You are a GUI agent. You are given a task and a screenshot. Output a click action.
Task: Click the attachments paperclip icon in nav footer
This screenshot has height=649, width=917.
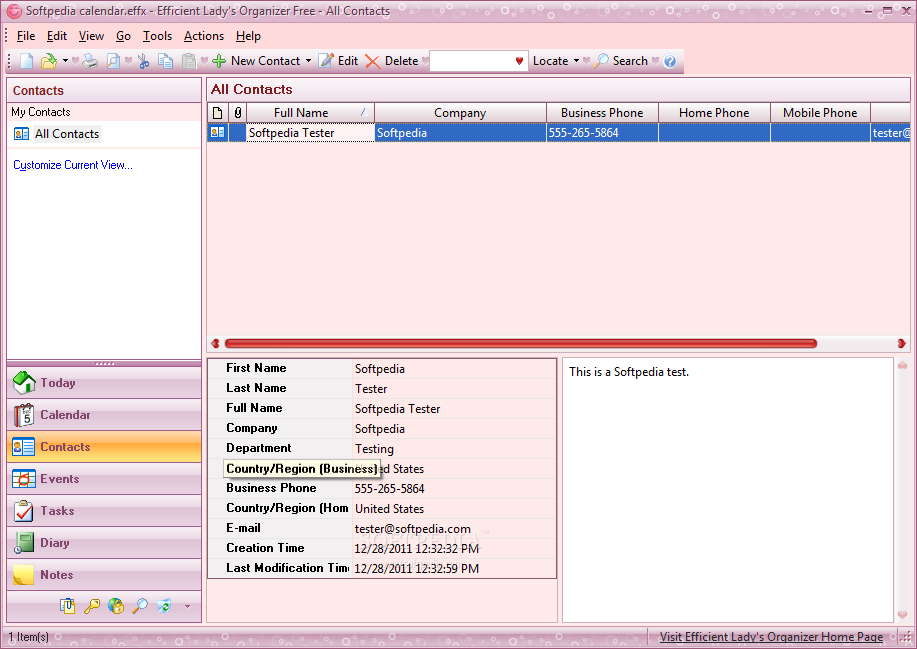point(67,606)
